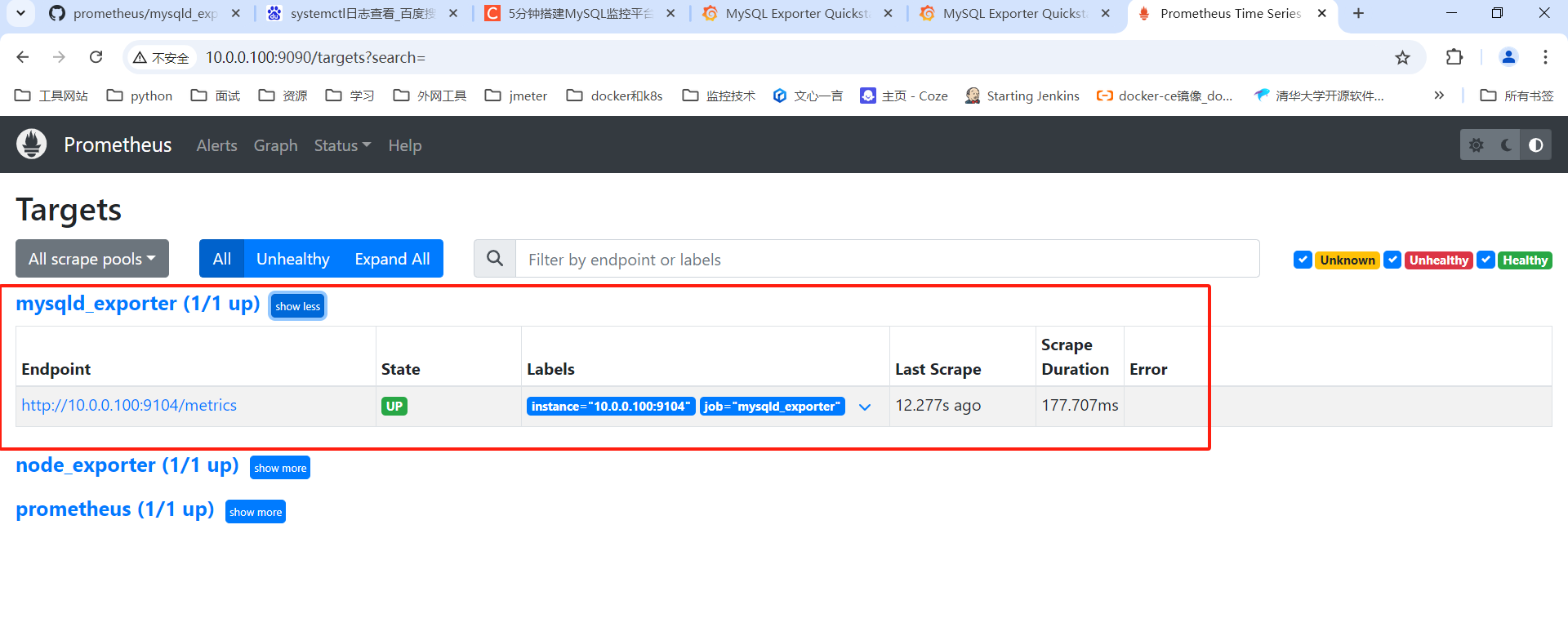Collapse mysqld_exporter with show less
Image resolution: width=1568 pixels, height=636 pixels.
[298, 306]
